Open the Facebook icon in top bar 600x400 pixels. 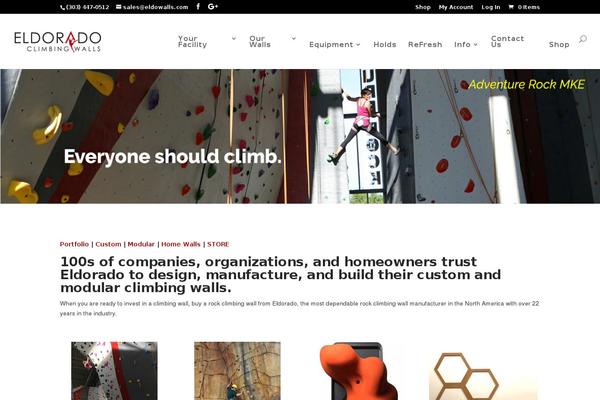coord(198,7)
